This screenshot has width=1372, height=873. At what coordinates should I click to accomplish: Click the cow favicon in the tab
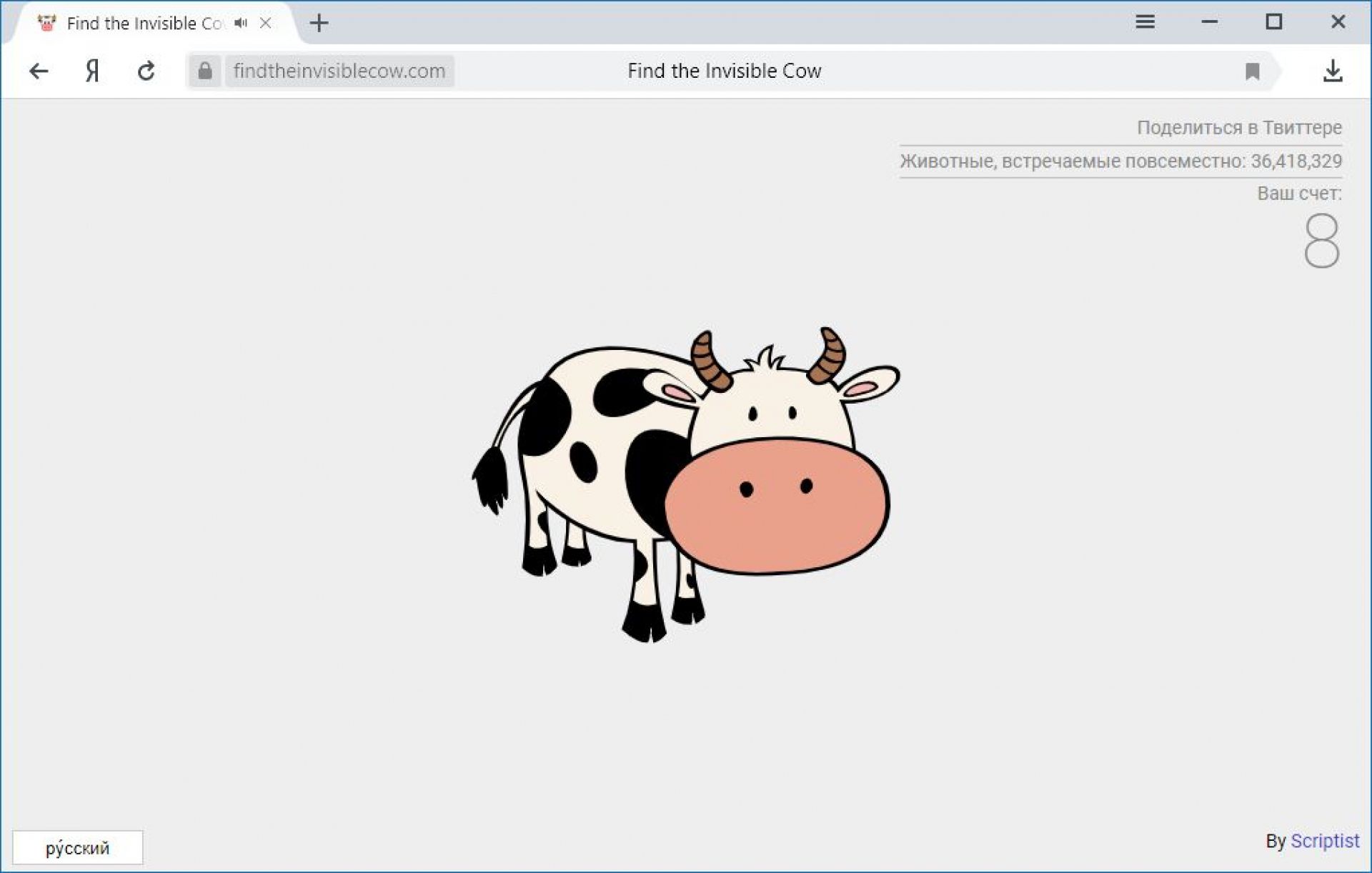(x=47, y=23)
